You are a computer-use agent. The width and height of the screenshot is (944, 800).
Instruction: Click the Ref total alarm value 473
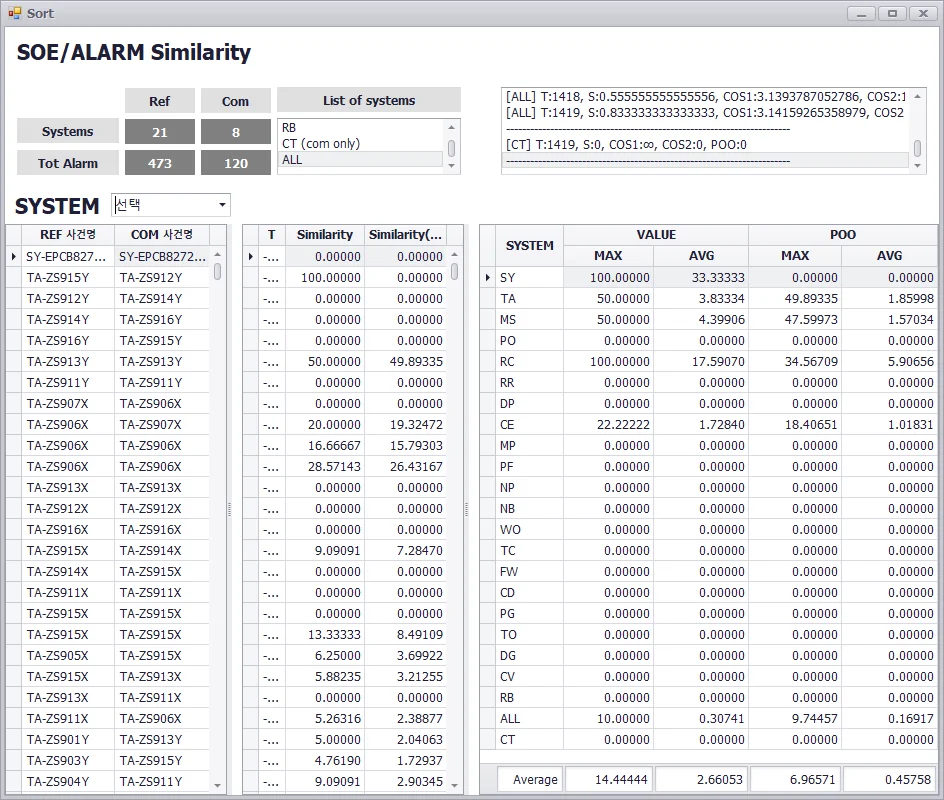160,163
